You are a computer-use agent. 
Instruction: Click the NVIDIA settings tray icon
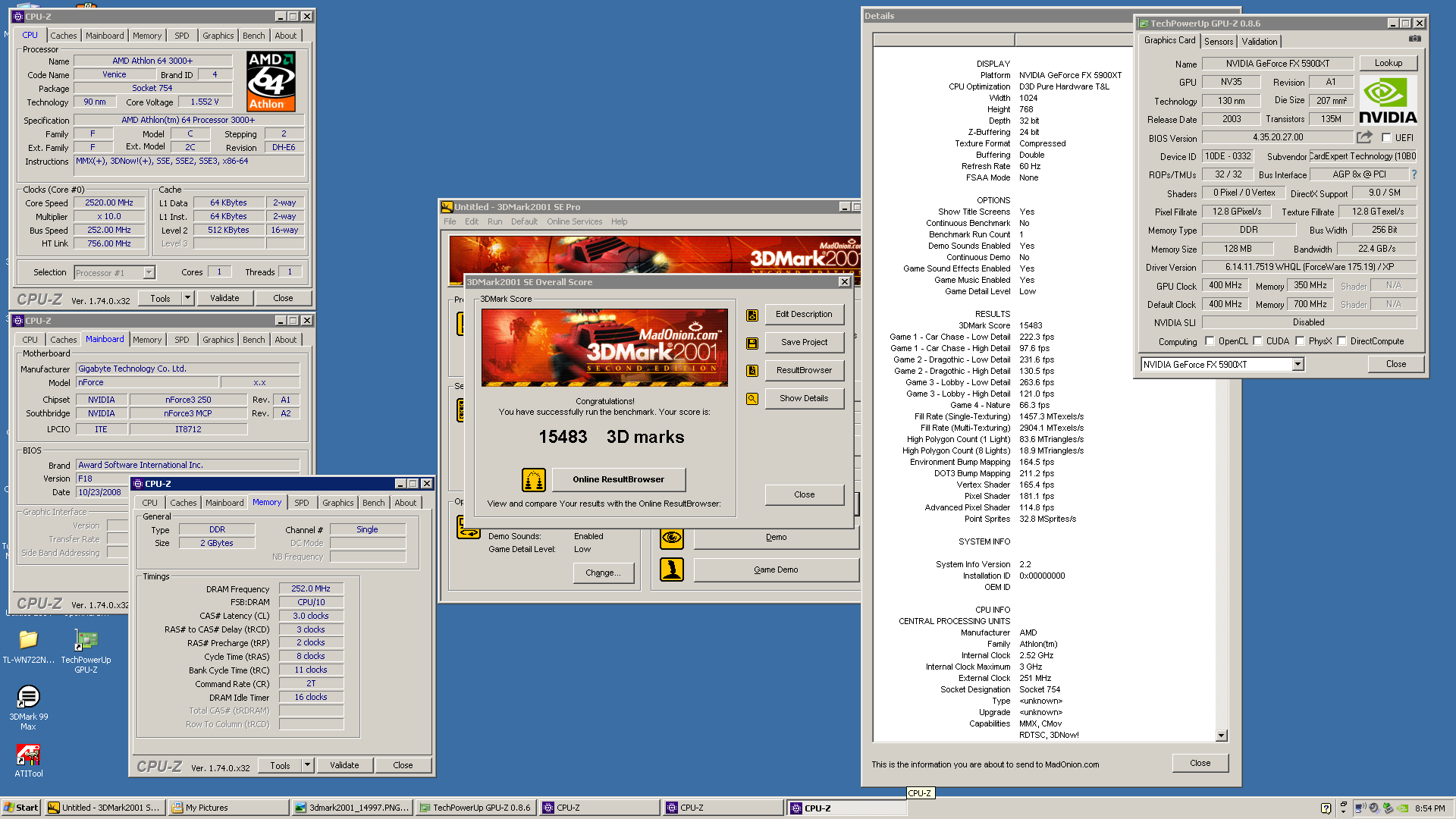1403,808
